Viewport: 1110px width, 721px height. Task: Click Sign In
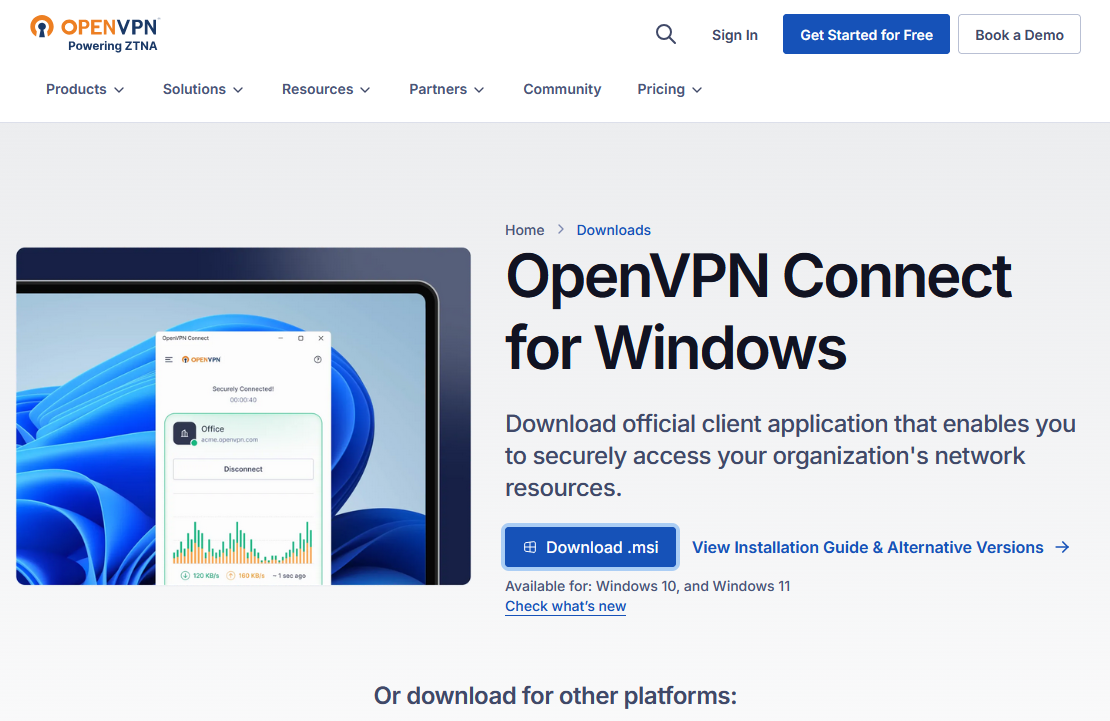735,35
